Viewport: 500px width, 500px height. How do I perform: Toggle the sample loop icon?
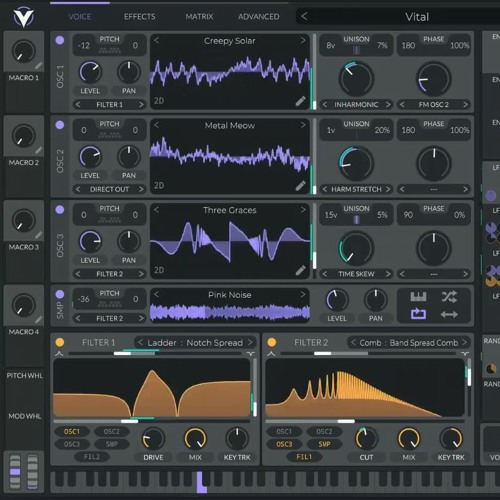point(418,314)
